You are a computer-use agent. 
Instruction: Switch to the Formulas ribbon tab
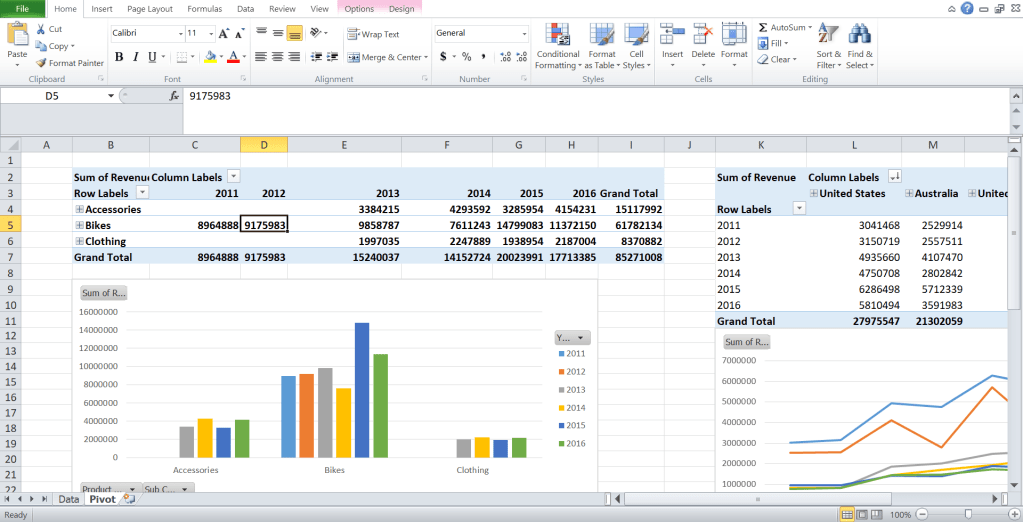coord(204,8)
